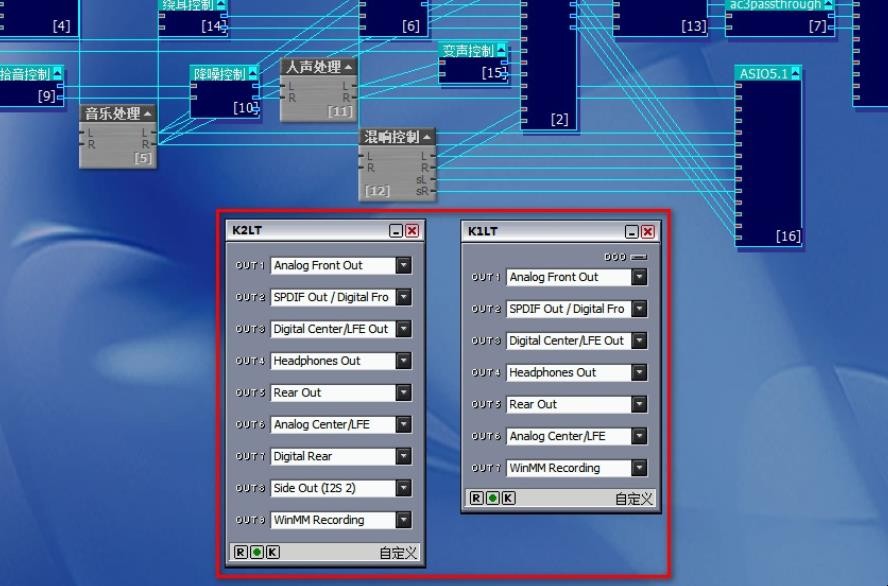This screenshot has width=888, height=586.
Task: Open K1LT OUT2 SPDIF Out dropdown
Action: [x=639, y=309]
